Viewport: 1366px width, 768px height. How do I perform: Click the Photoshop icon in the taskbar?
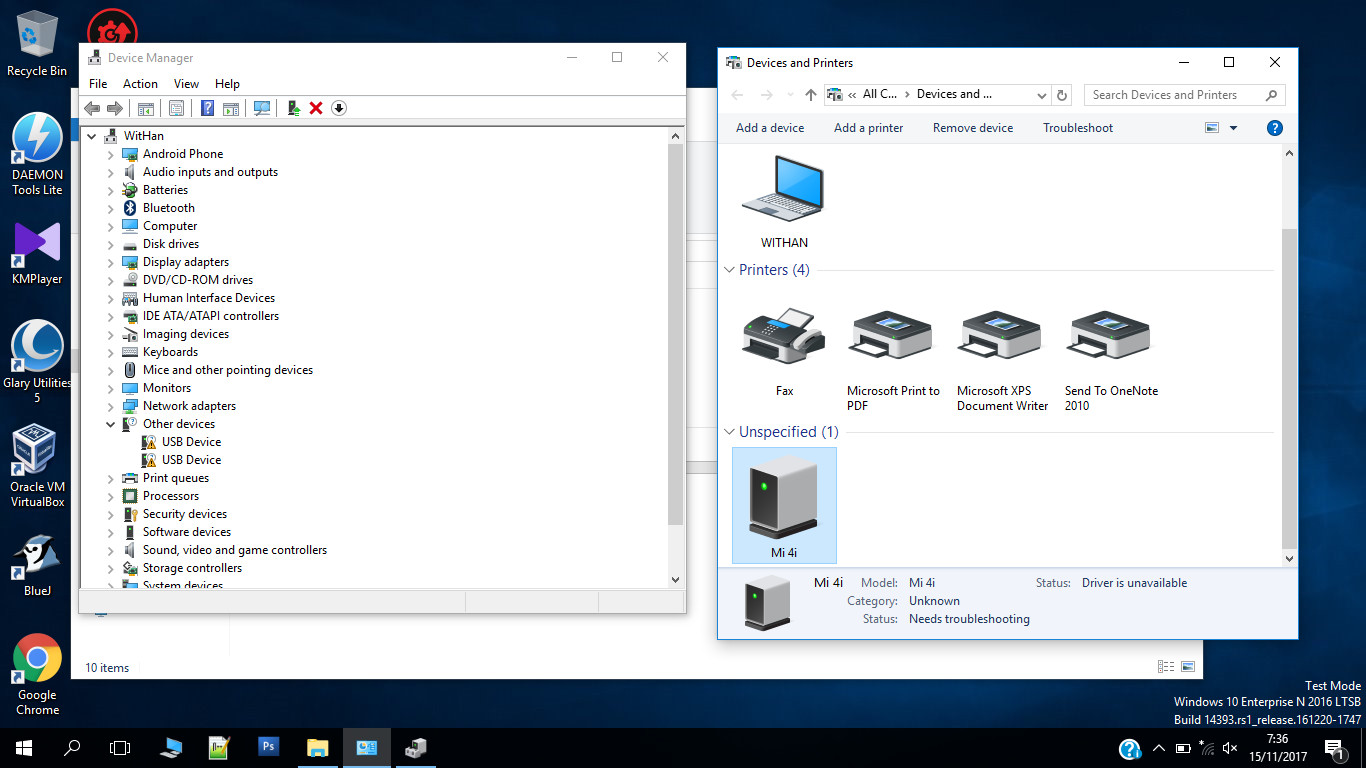(x=268, y=746)
